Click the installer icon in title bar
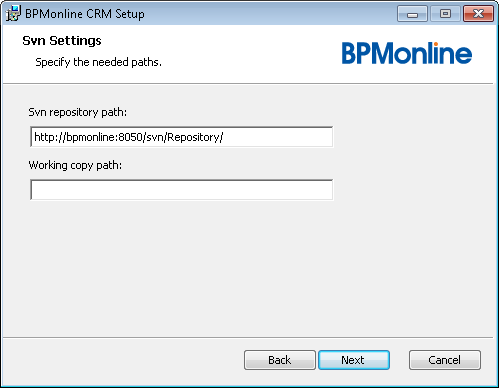This screenshot has width=499, height=388. click(13, 14)
